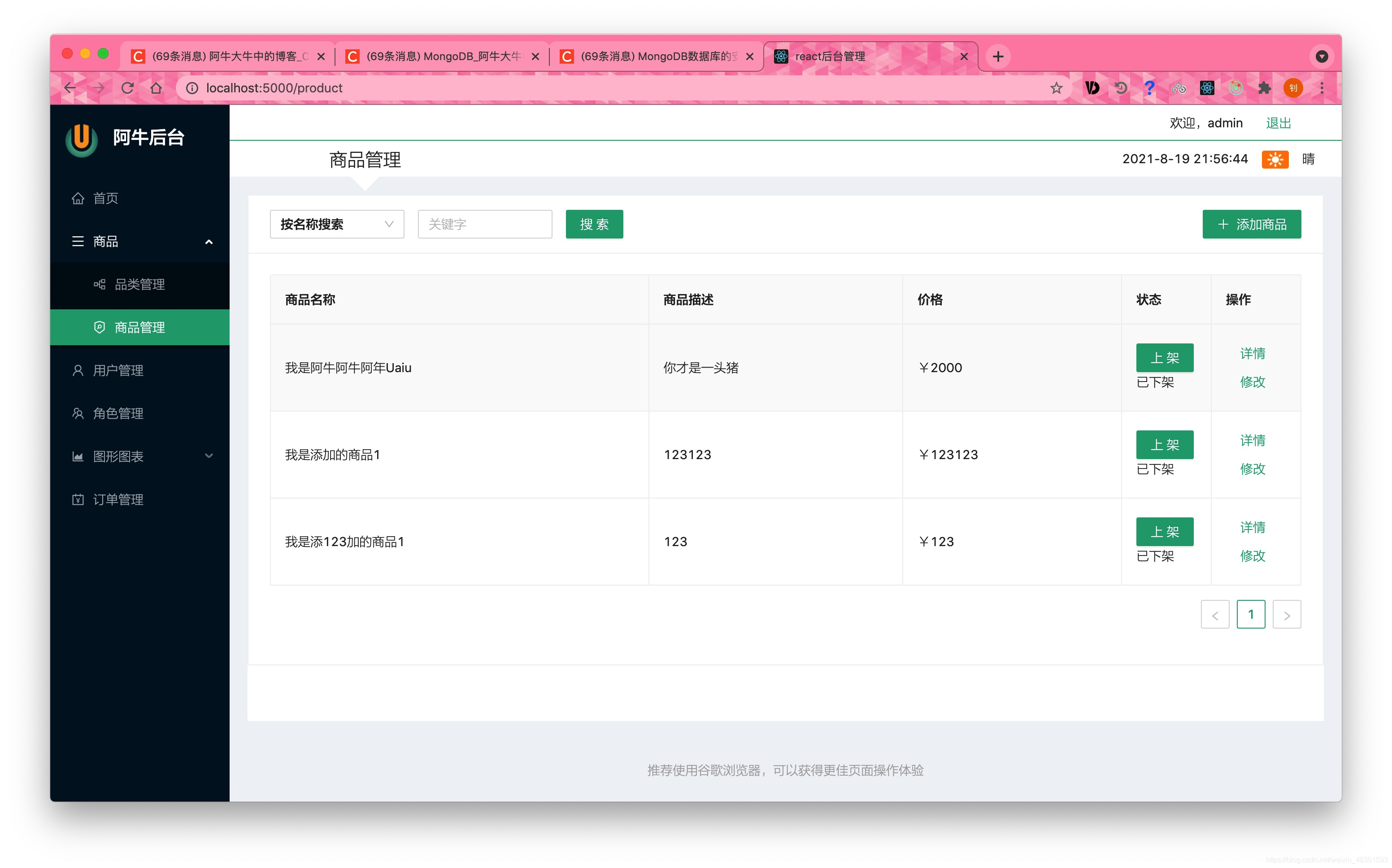Select pagination page 1

click(x=1251, y=615)
